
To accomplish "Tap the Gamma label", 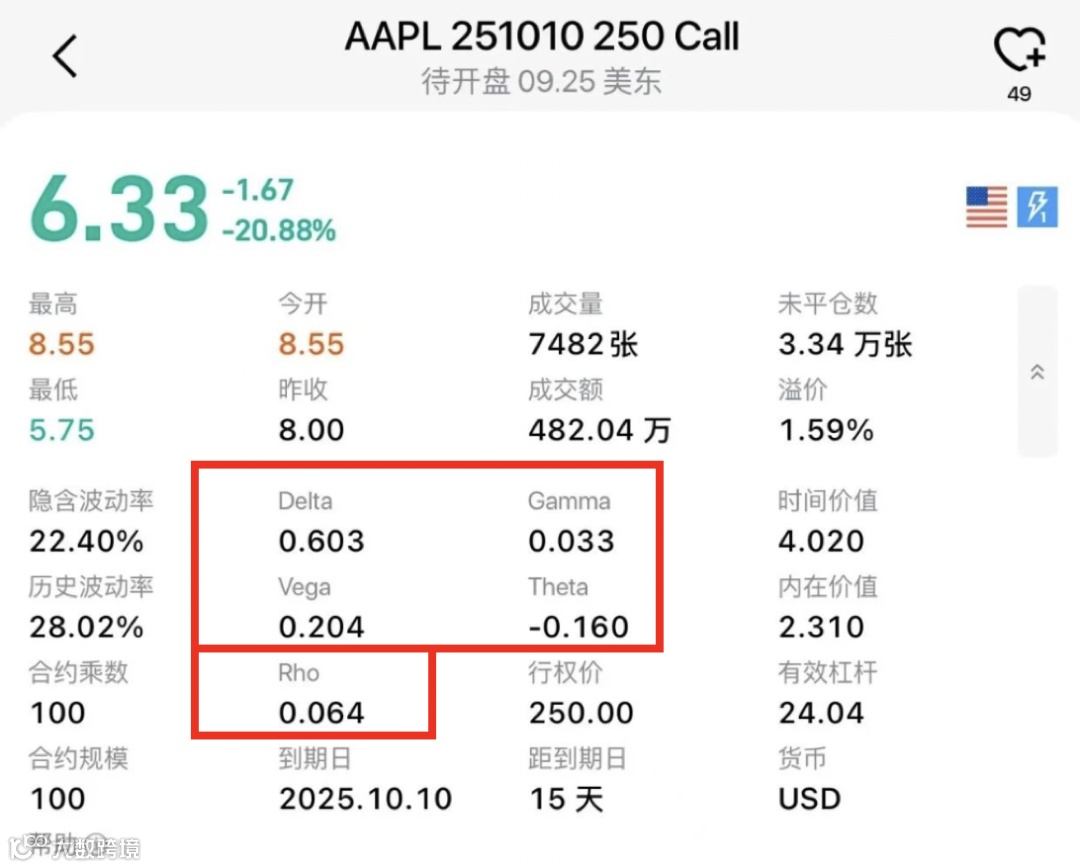I will [x=570, y=501].
